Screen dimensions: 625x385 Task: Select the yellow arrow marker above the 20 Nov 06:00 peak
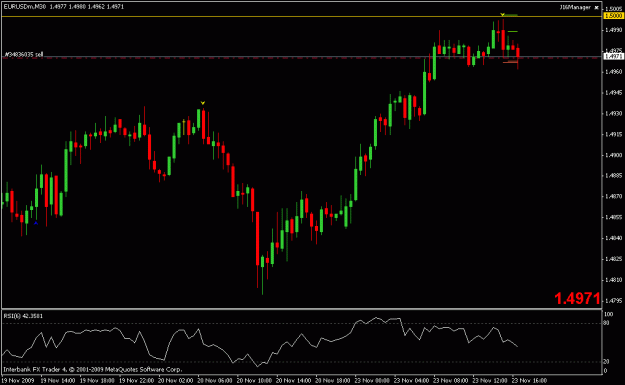[x=202, y=103]
